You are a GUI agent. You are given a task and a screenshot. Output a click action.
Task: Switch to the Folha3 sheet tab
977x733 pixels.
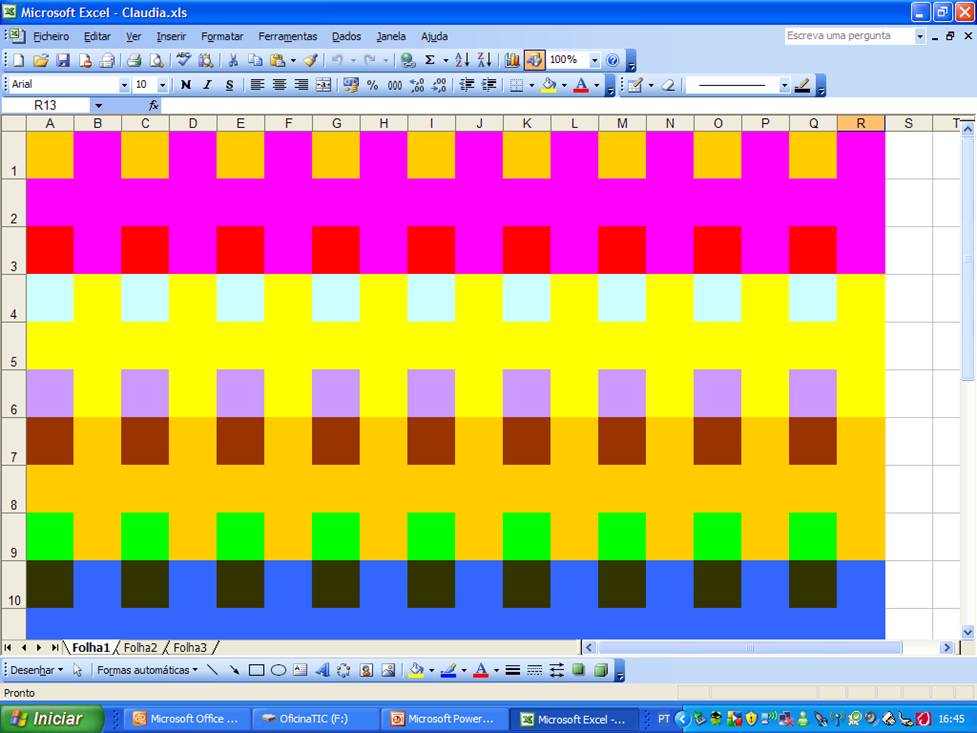189,648
